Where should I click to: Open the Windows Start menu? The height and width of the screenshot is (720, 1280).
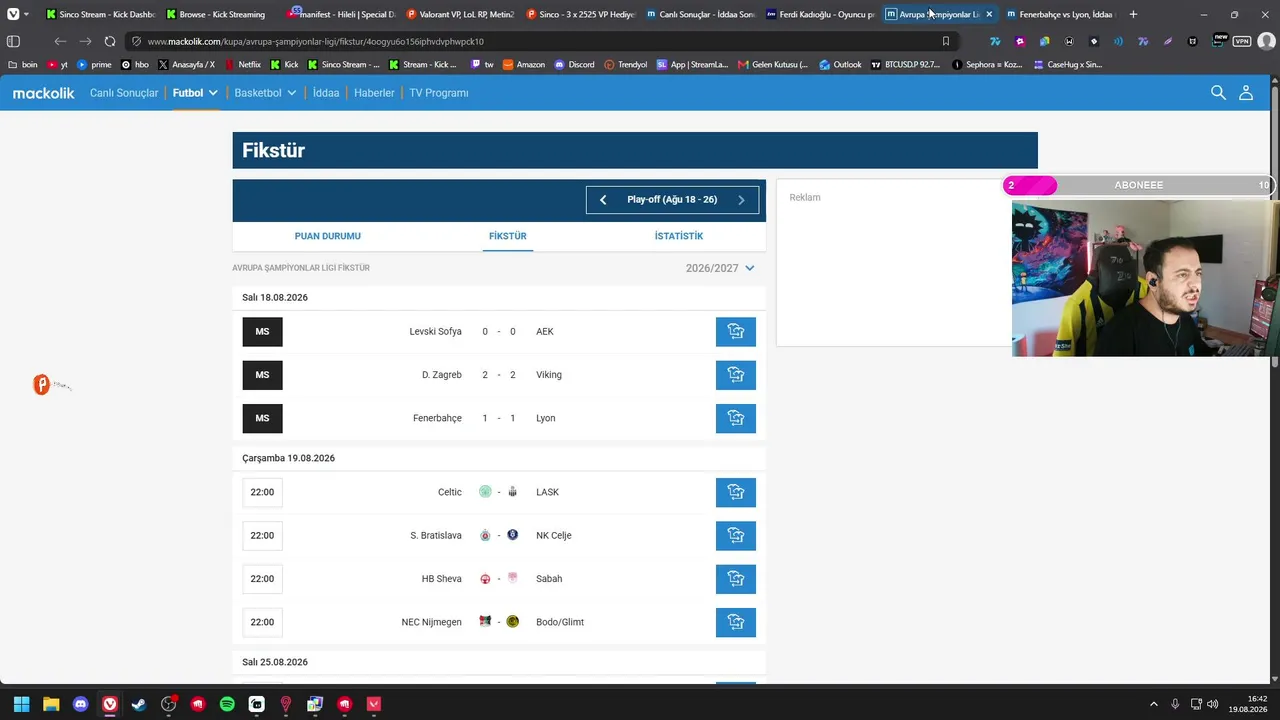click(21, 704)
